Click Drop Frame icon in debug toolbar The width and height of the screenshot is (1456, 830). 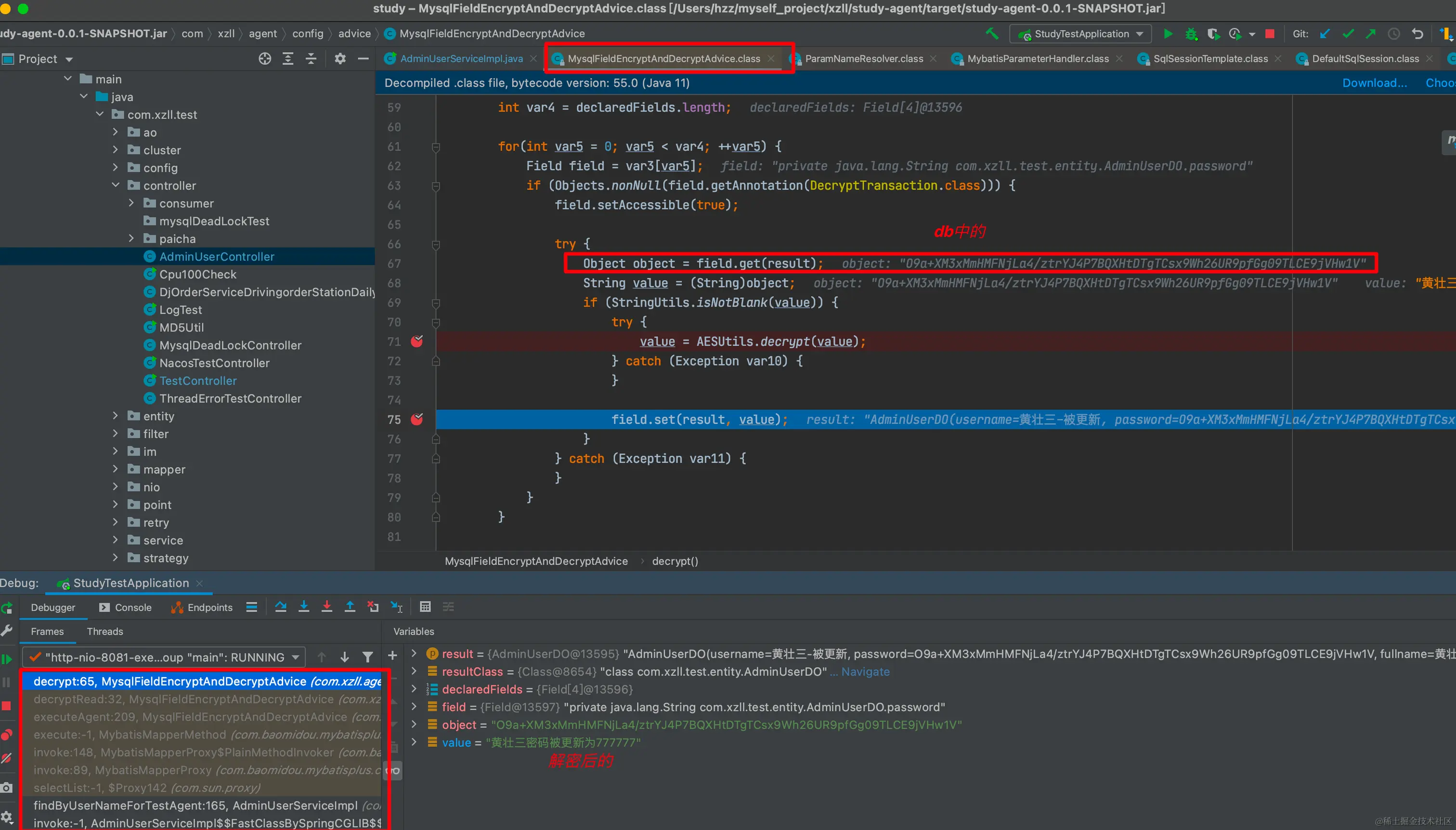tap(373, 606)
